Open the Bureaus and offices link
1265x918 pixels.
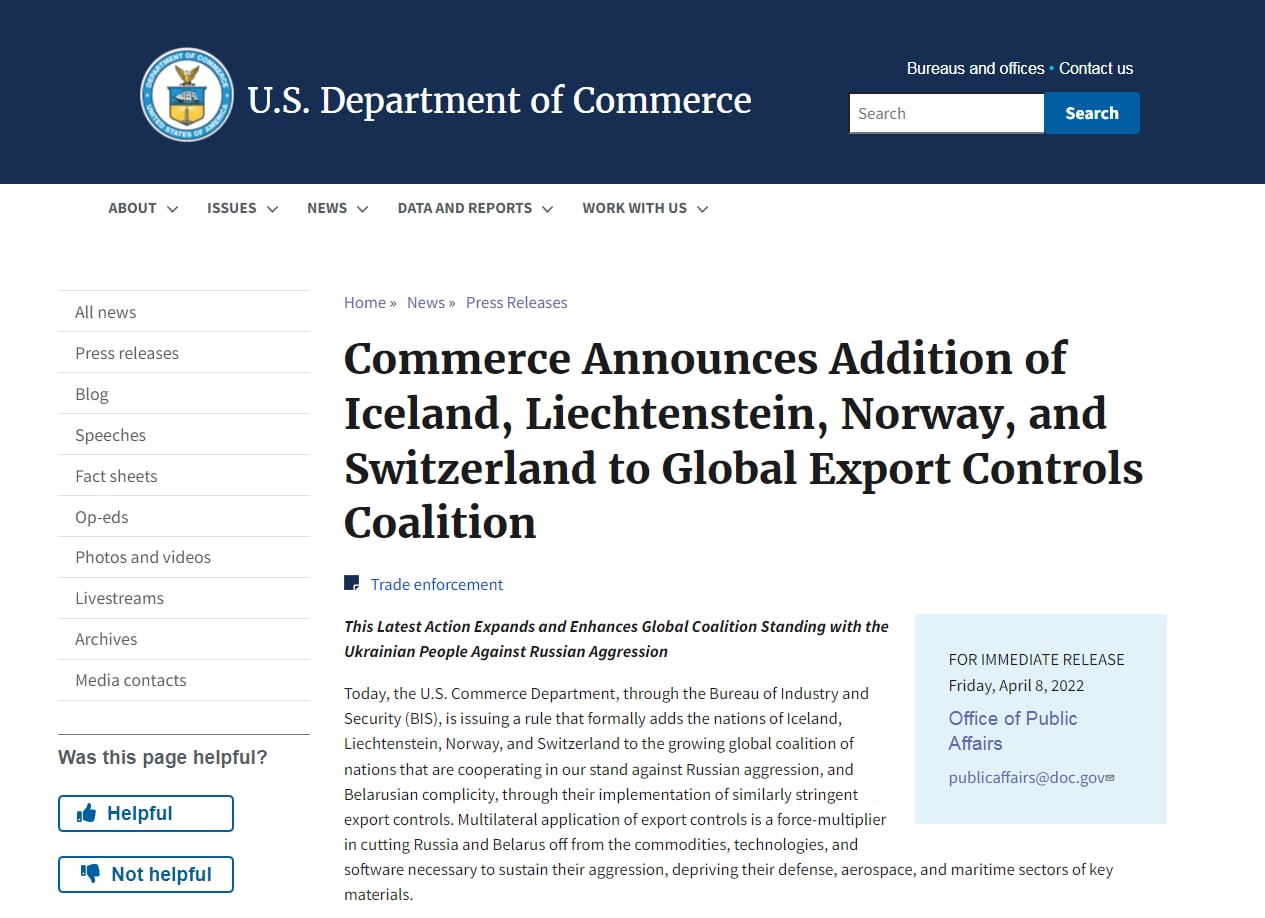pos(975,68)
